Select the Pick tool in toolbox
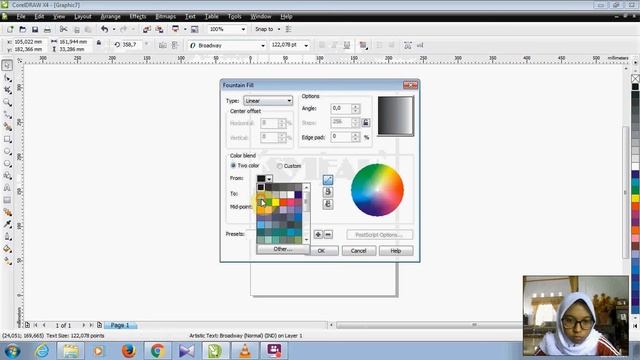640x360 pixels. (7, 65)
